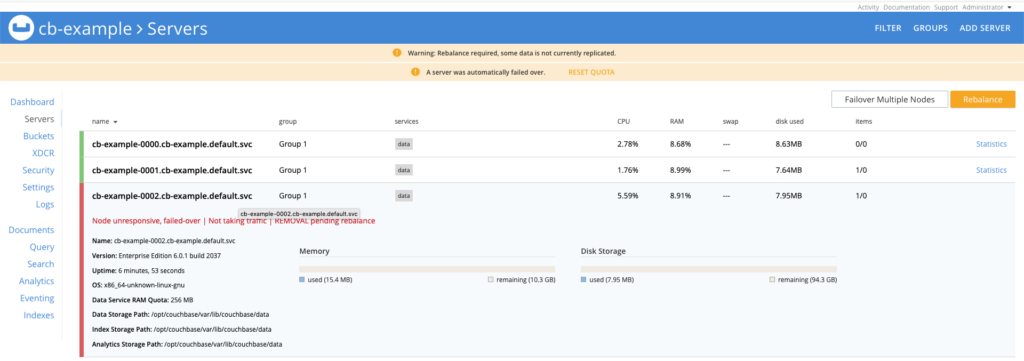The image size is (1024, 361).
Task: Click the orange Rebalance button
Action: 983,99
